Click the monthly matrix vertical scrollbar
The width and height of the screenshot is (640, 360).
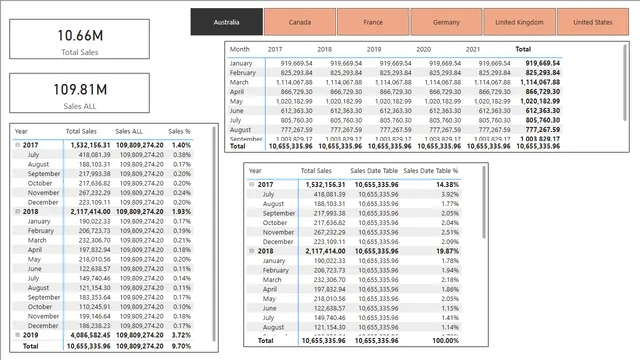click(x=624, y=82)
